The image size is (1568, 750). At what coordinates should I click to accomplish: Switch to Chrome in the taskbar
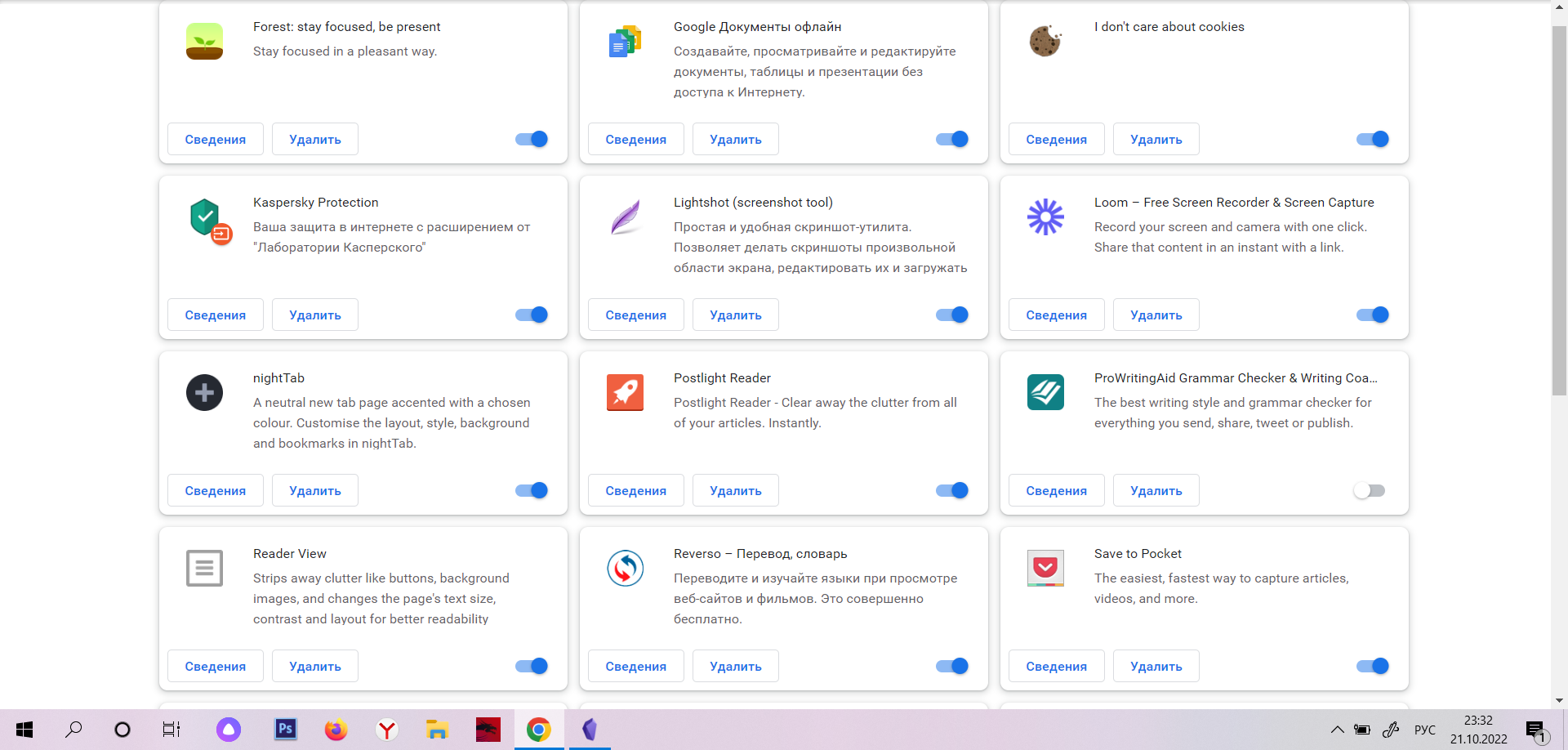coord(538,730)
